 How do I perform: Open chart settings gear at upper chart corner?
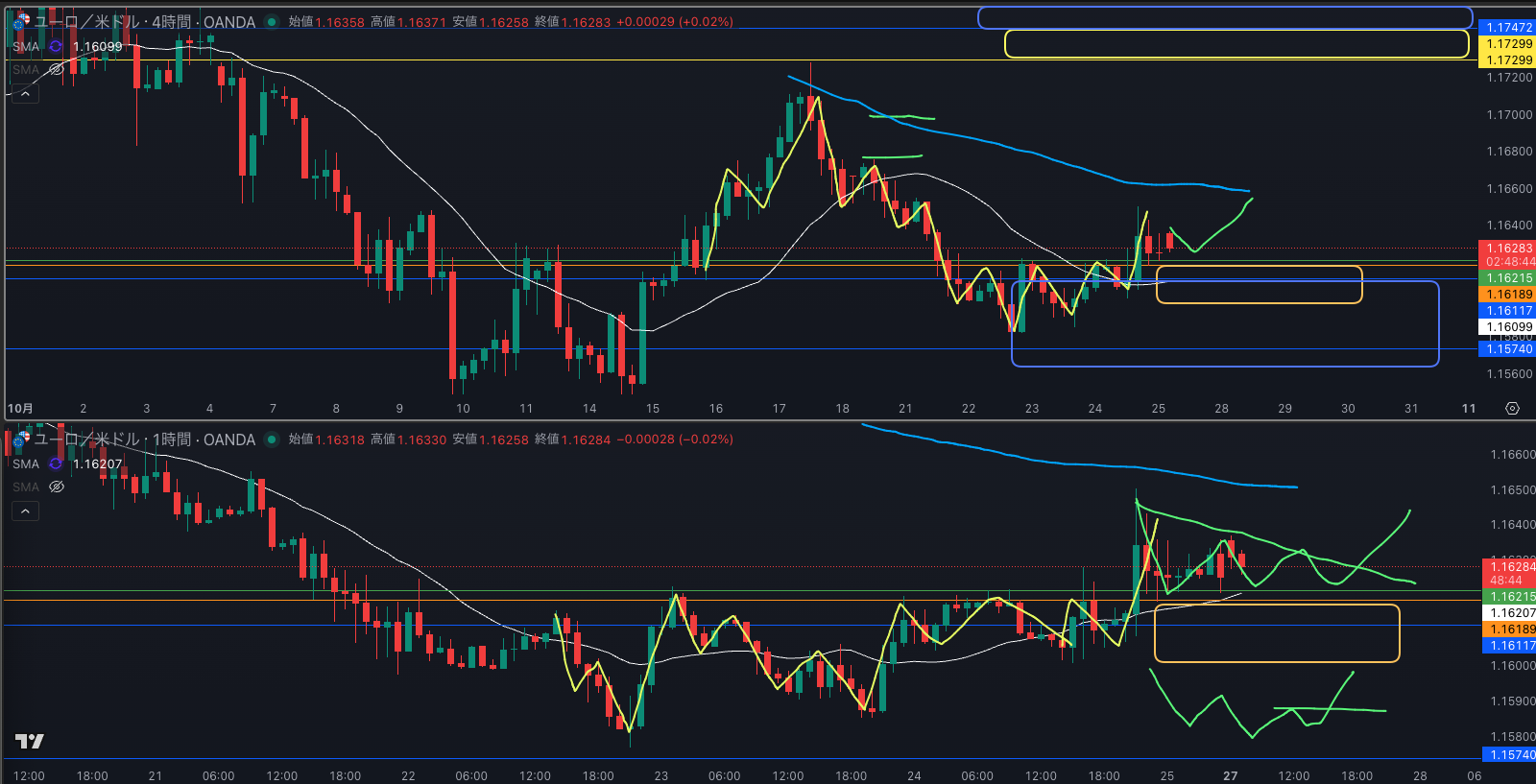pyautogui.click(x=1512, y=409)
